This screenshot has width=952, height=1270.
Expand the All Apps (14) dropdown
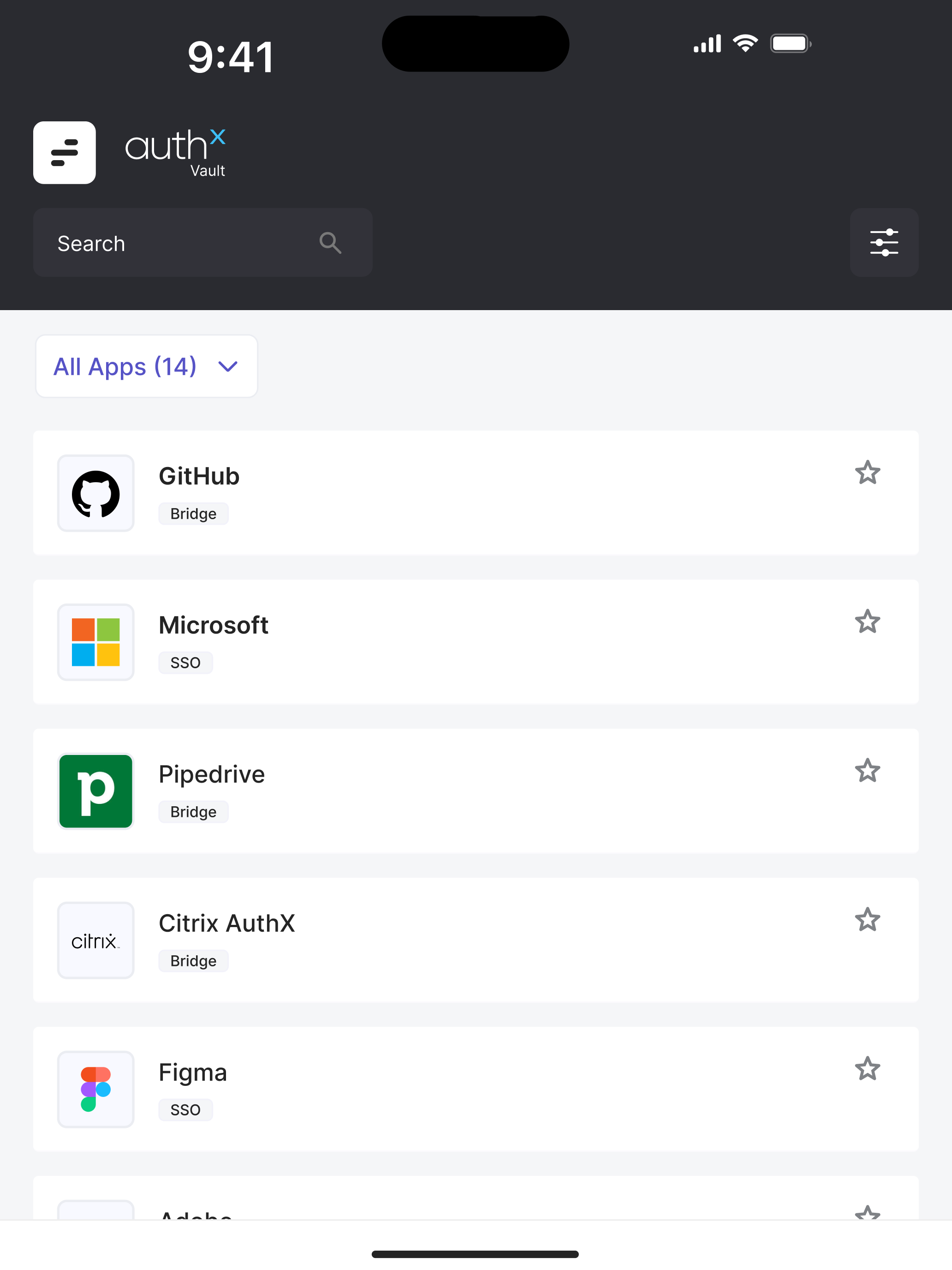tap(146, 366)
